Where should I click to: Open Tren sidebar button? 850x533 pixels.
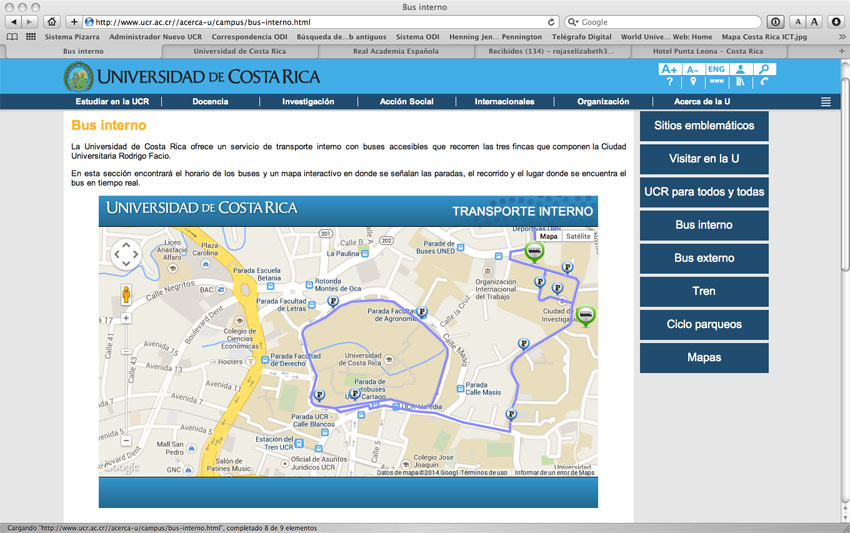pyautogui.click(x=704, y=291)
